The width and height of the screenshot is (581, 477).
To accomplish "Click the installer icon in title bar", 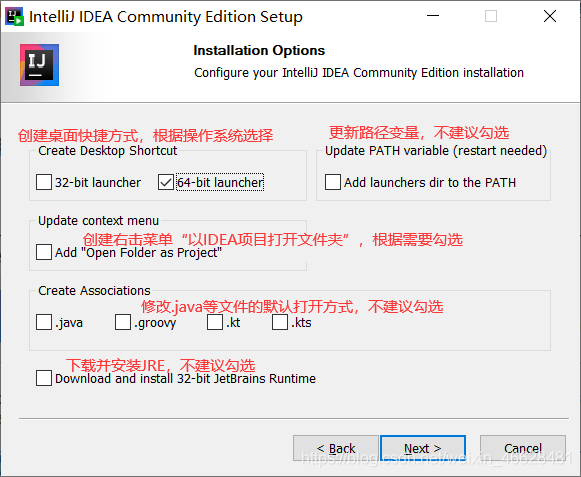I will pyautogui.click(x=14, y=17).
